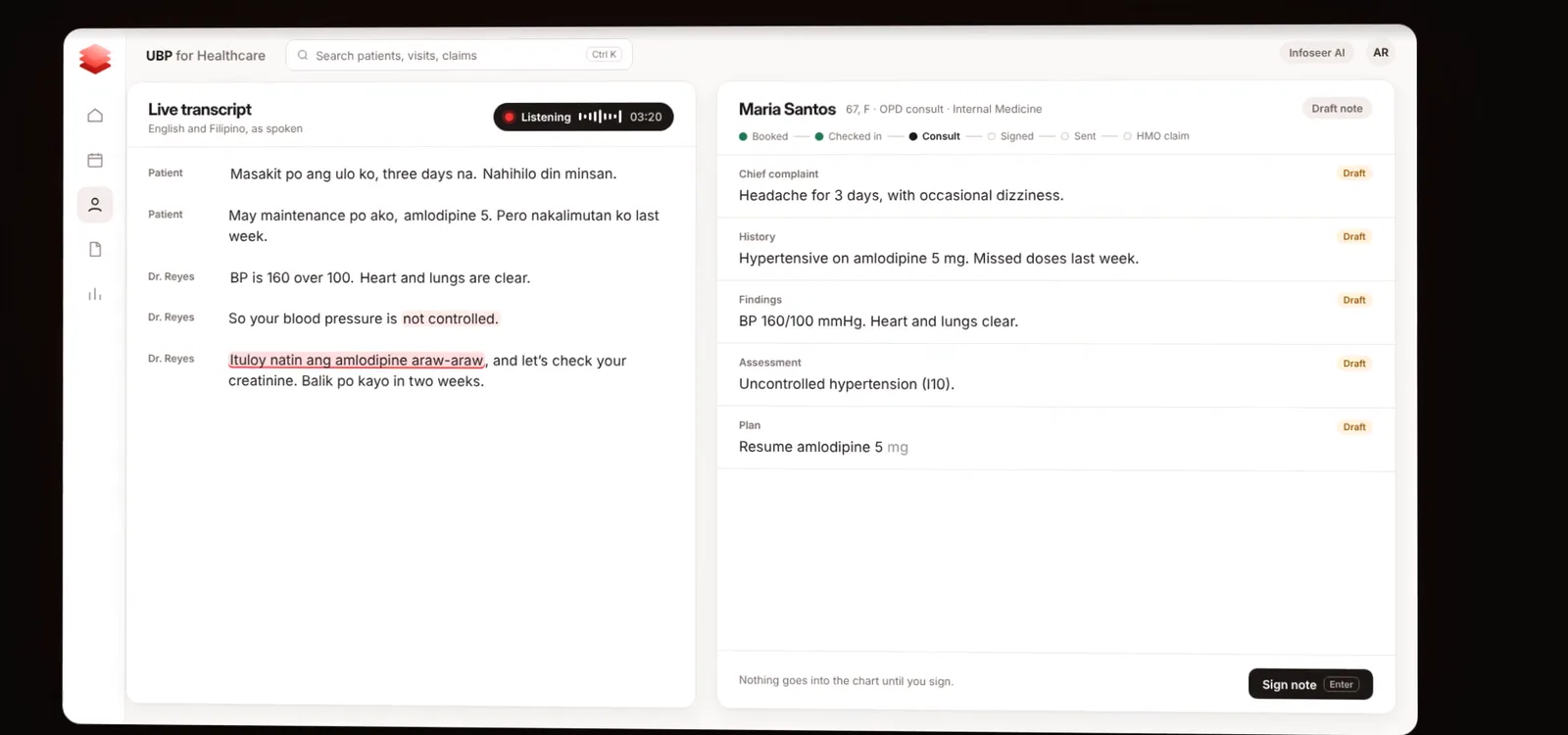Click the magnifier icon in the search bar

(x=303, y=55)
